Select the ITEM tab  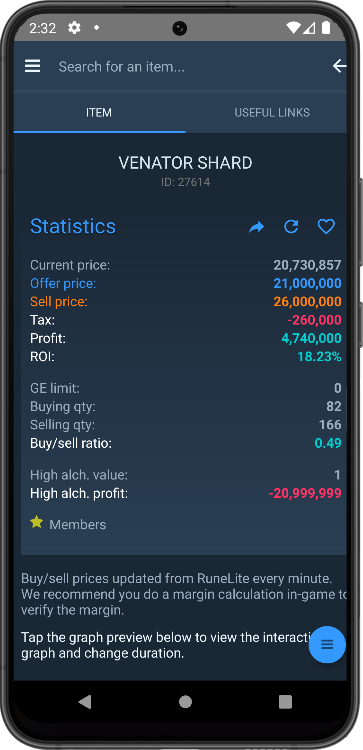coord(99,113)
